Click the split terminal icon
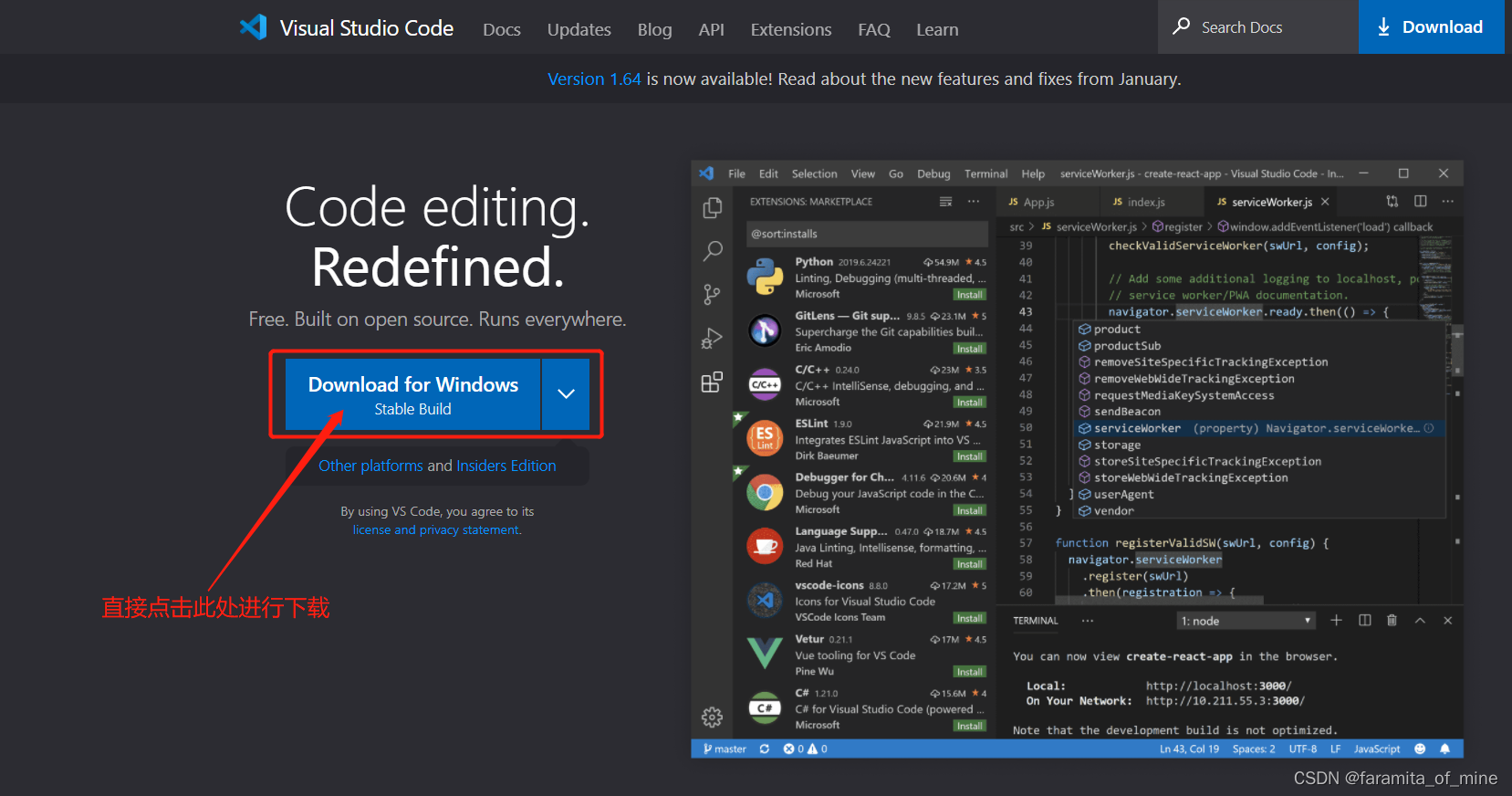 [1364, 621]
